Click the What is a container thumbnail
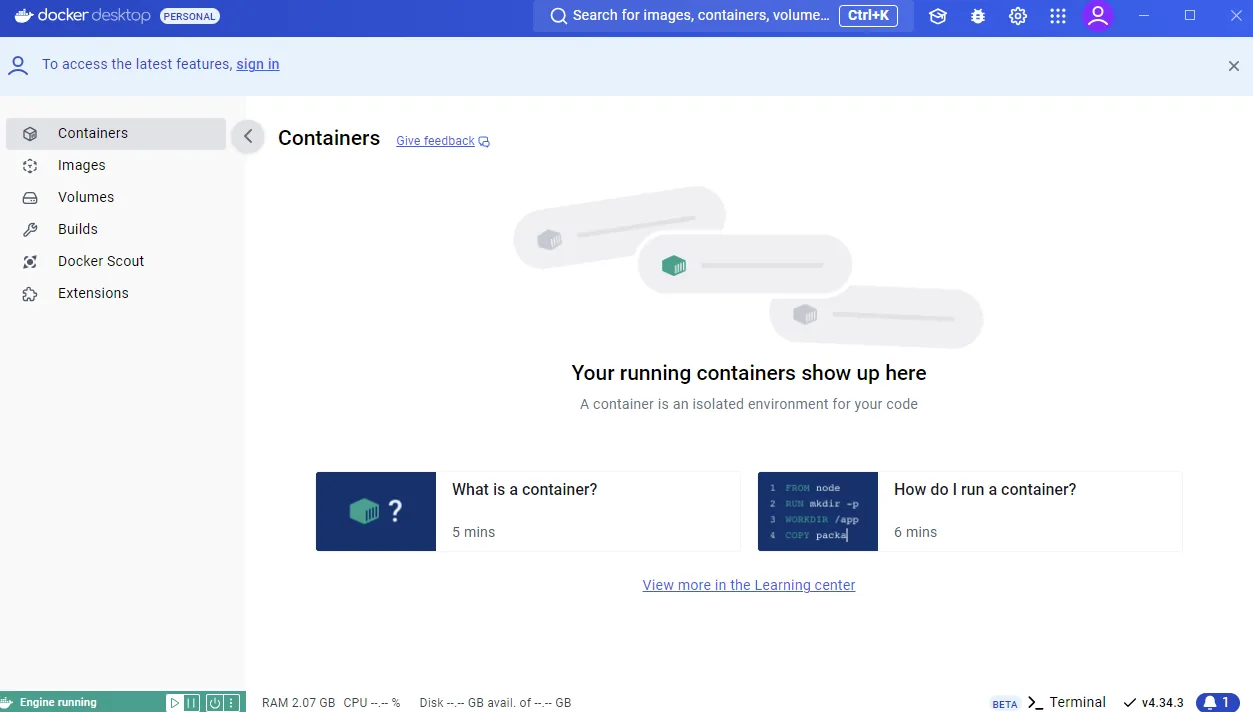Viewport: 1253px width, 712px height. click(376, 511)
